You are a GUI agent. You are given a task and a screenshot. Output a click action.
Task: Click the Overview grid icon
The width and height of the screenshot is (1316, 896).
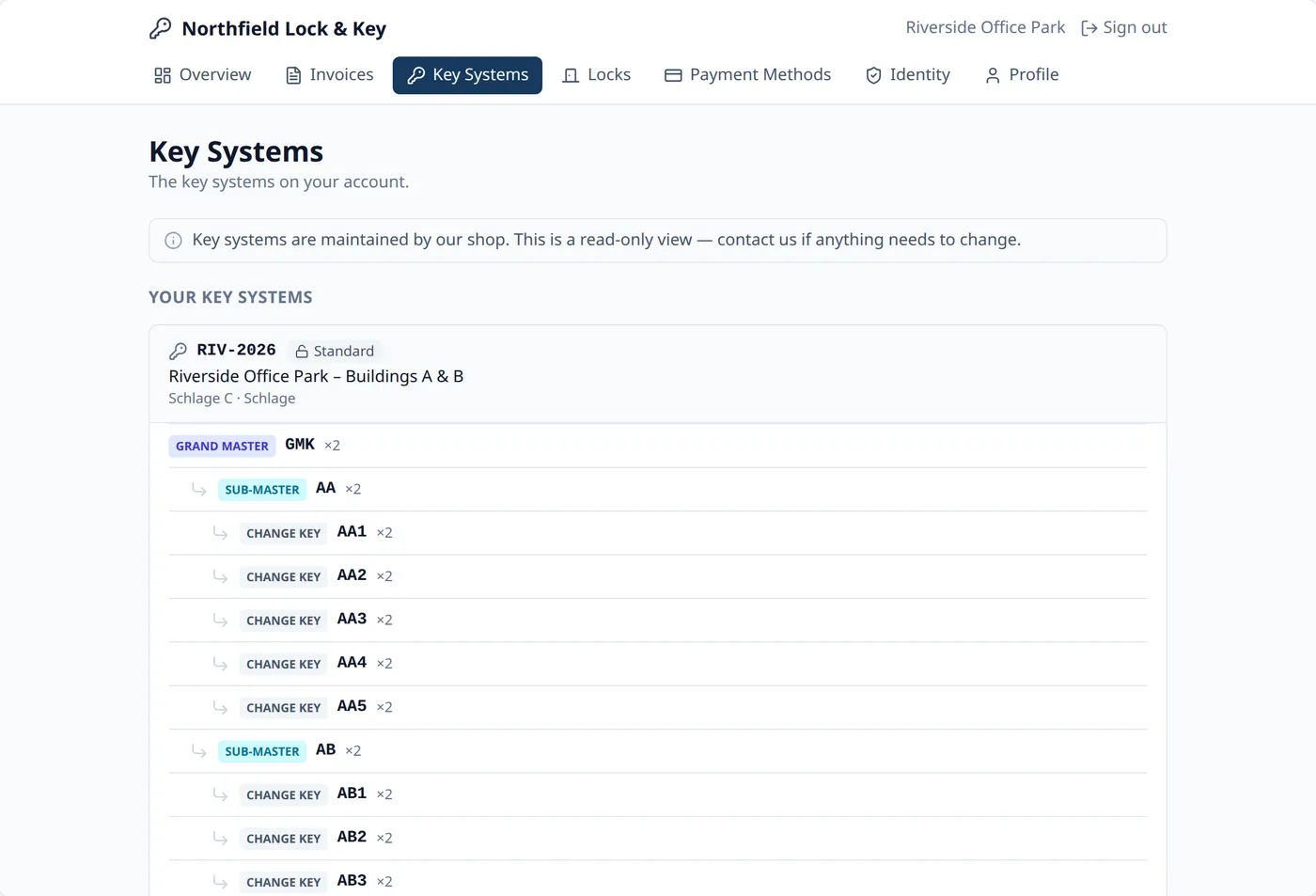(163, 75)
